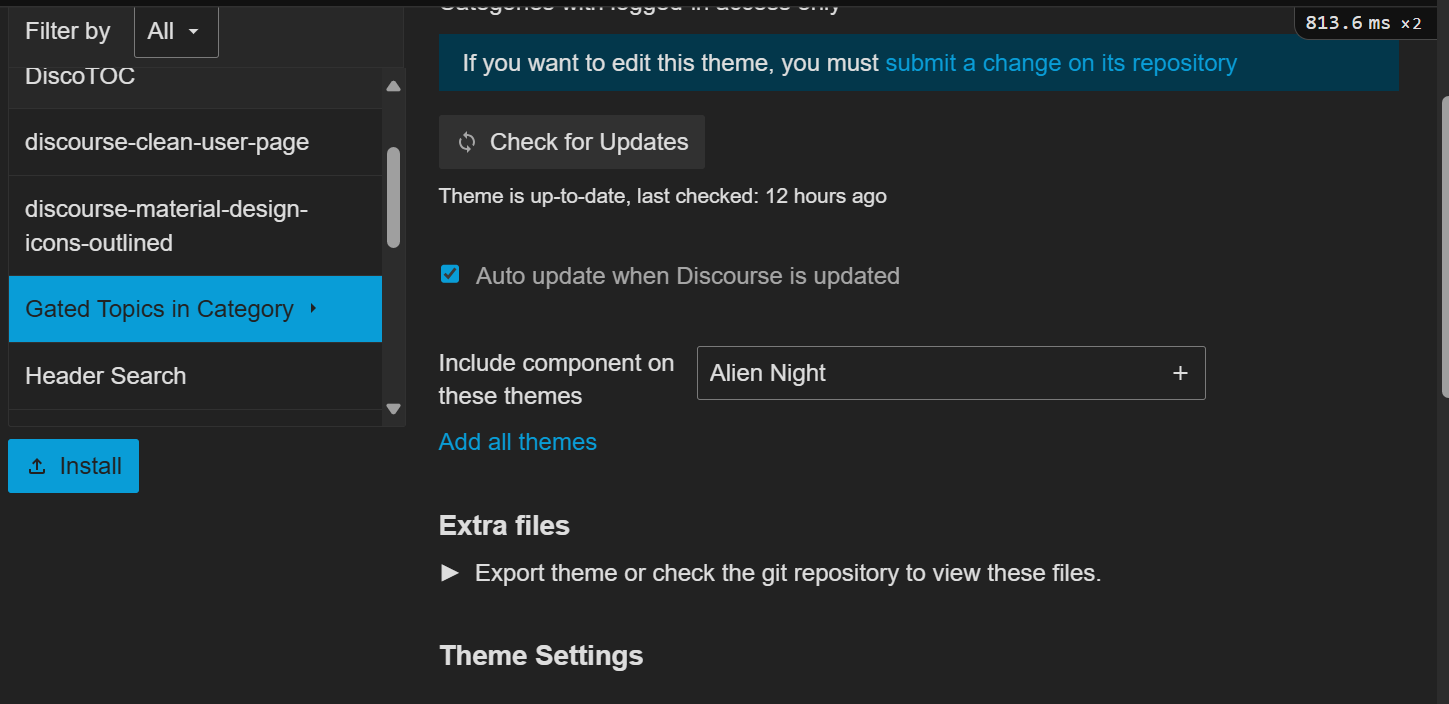Click the component list scroll down arrow
Screen dimensions: 1449x704
(393, 408)
